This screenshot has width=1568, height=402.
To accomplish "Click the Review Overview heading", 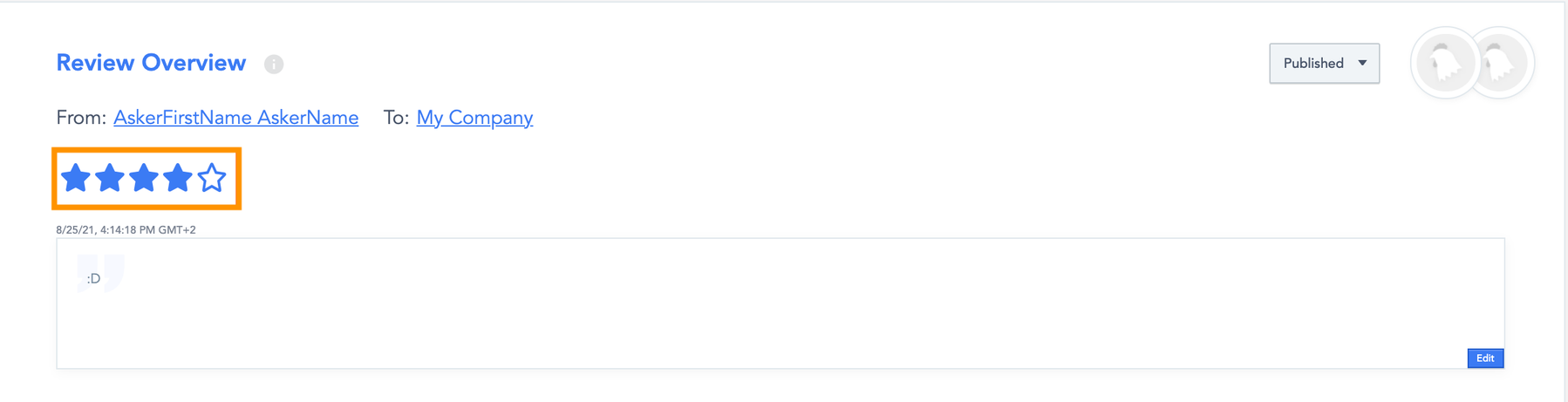I will 151,63.
